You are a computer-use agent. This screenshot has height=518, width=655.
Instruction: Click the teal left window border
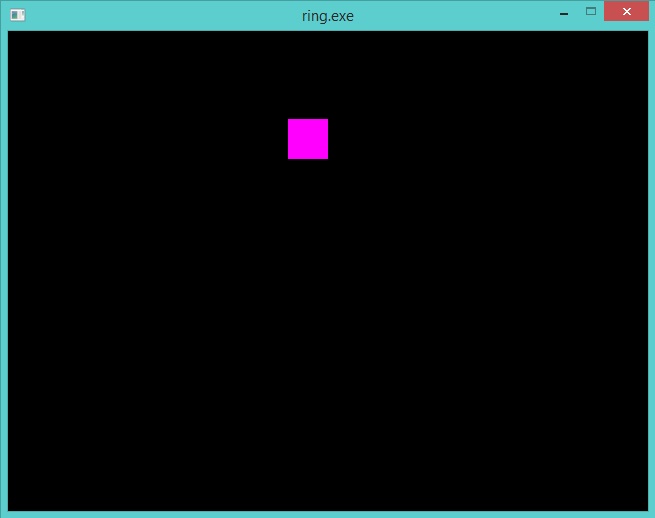[3, 270]
